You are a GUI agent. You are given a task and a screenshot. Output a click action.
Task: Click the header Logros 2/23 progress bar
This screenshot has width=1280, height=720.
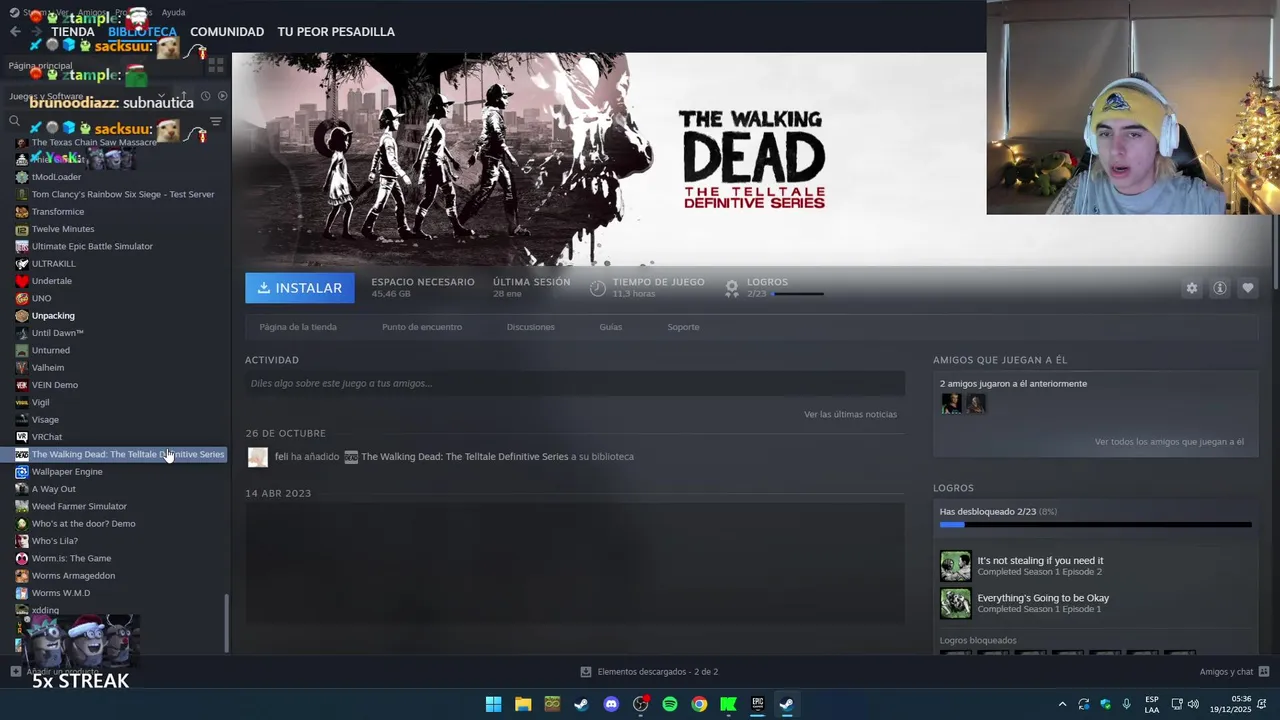(x=798, y=294)
